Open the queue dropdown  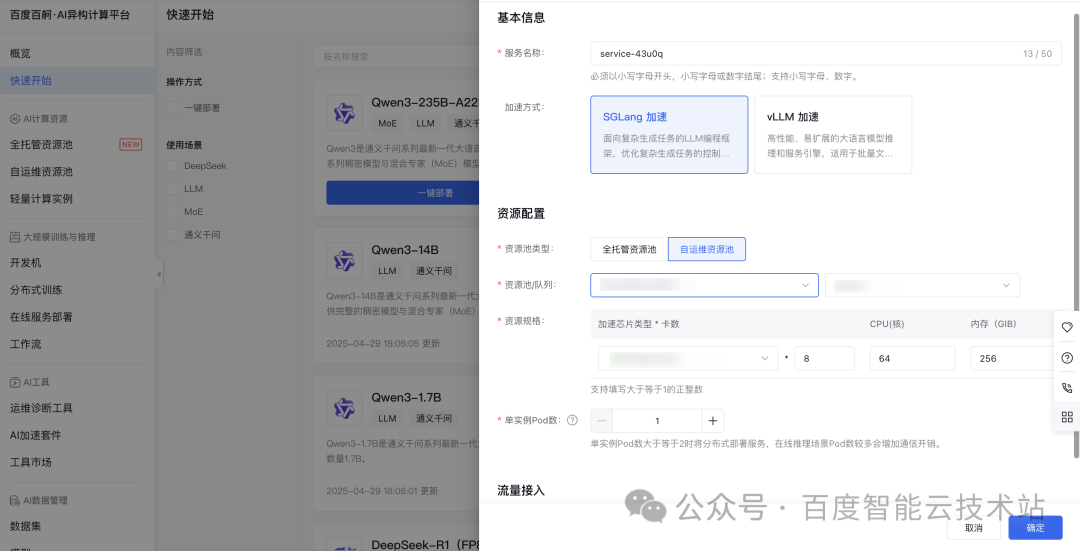pyautogui.click(x=922, y=285)
